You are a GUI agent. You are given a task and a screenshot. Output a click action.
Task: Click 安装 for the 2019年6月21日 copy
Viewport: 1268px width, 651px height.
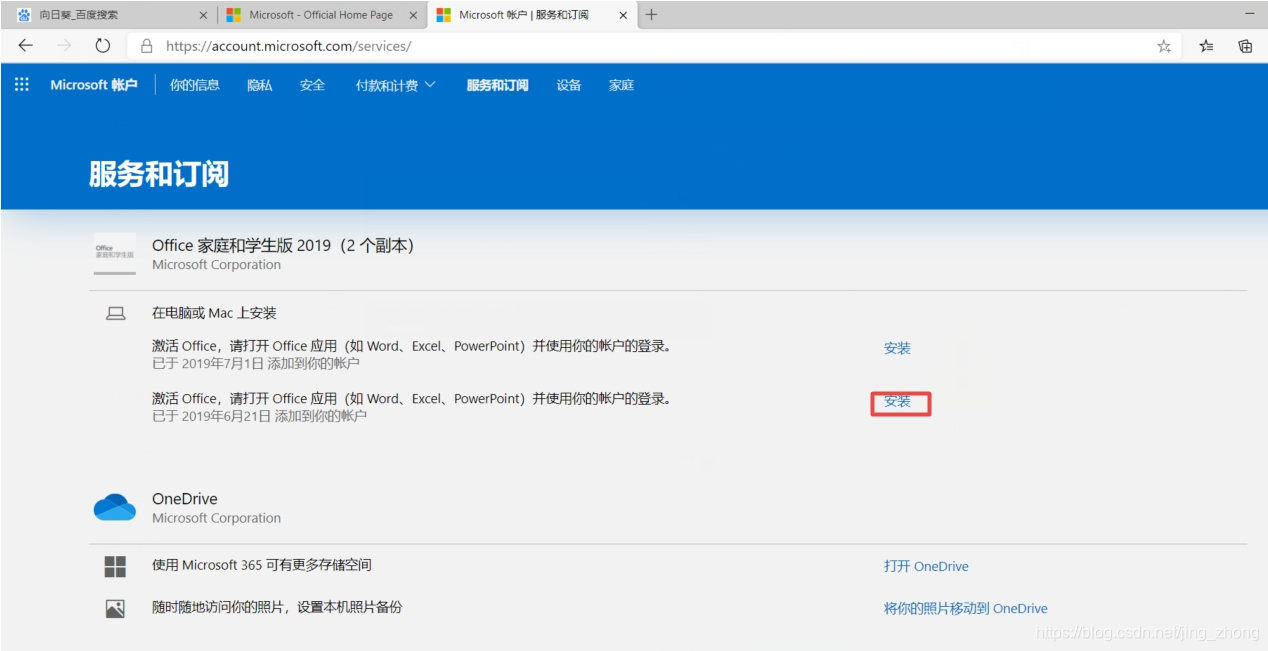897,401
